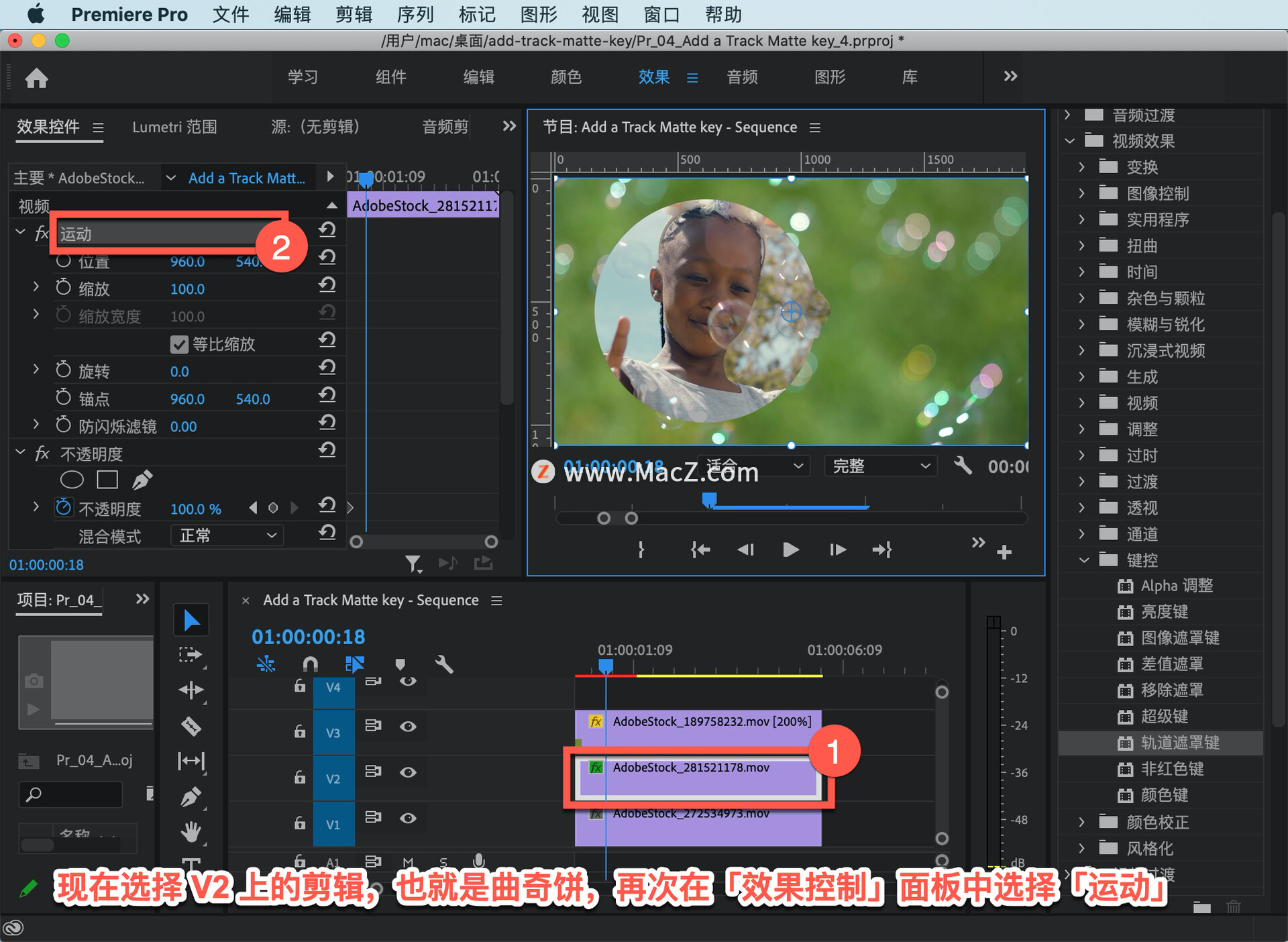Reset the Anchor Point parameter
This screenshot has height=942, width=1288.
[x=327, y=395]
